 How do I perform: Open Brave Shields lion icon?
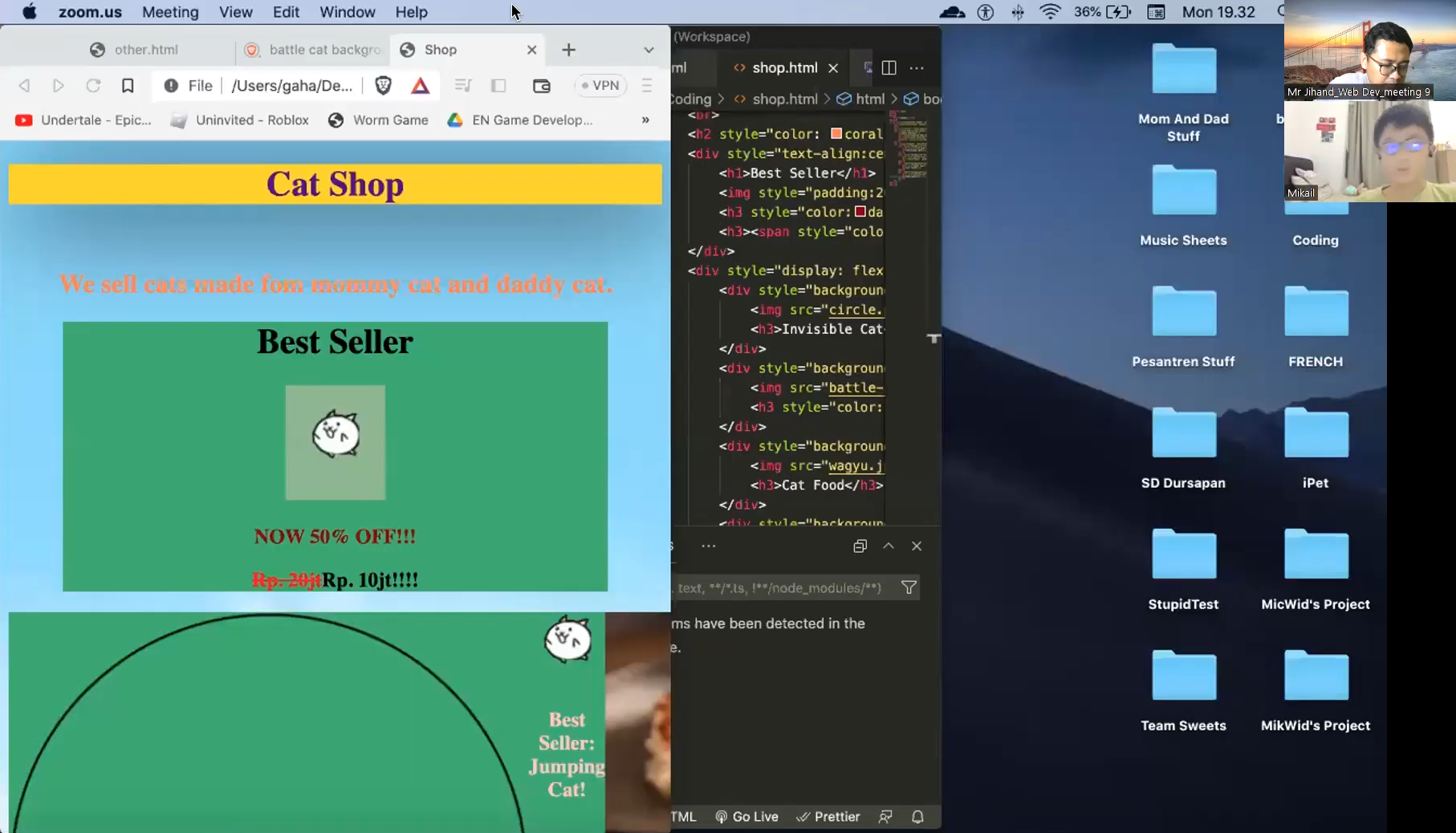(x=383, y=85)
